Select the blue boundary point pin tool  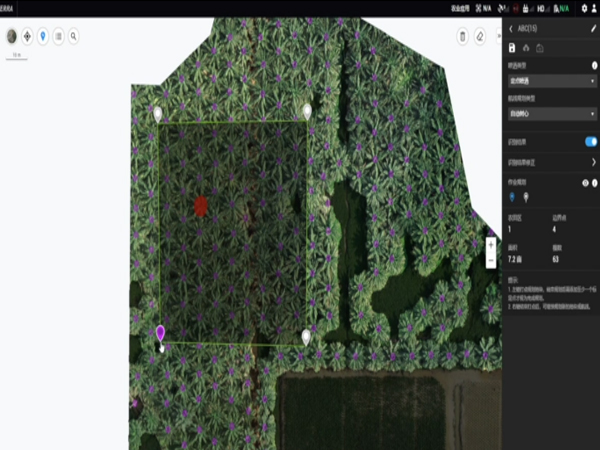[512, 197]
